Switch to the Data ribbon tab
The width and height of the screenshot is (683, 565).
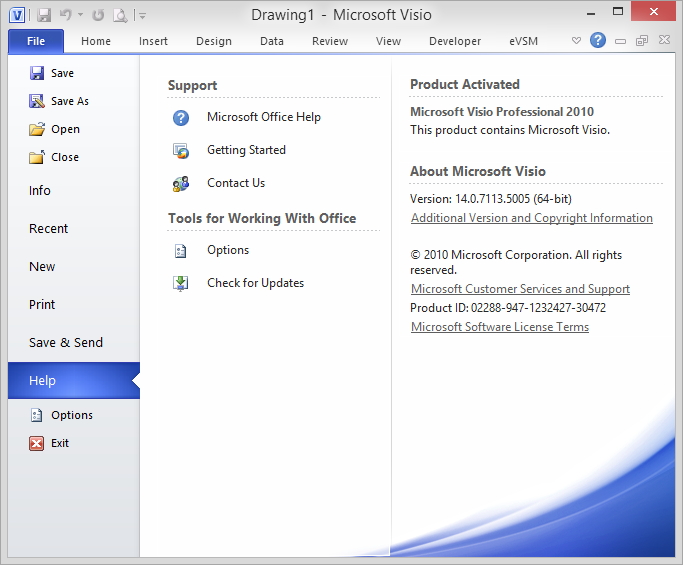[x=272, y=41]
